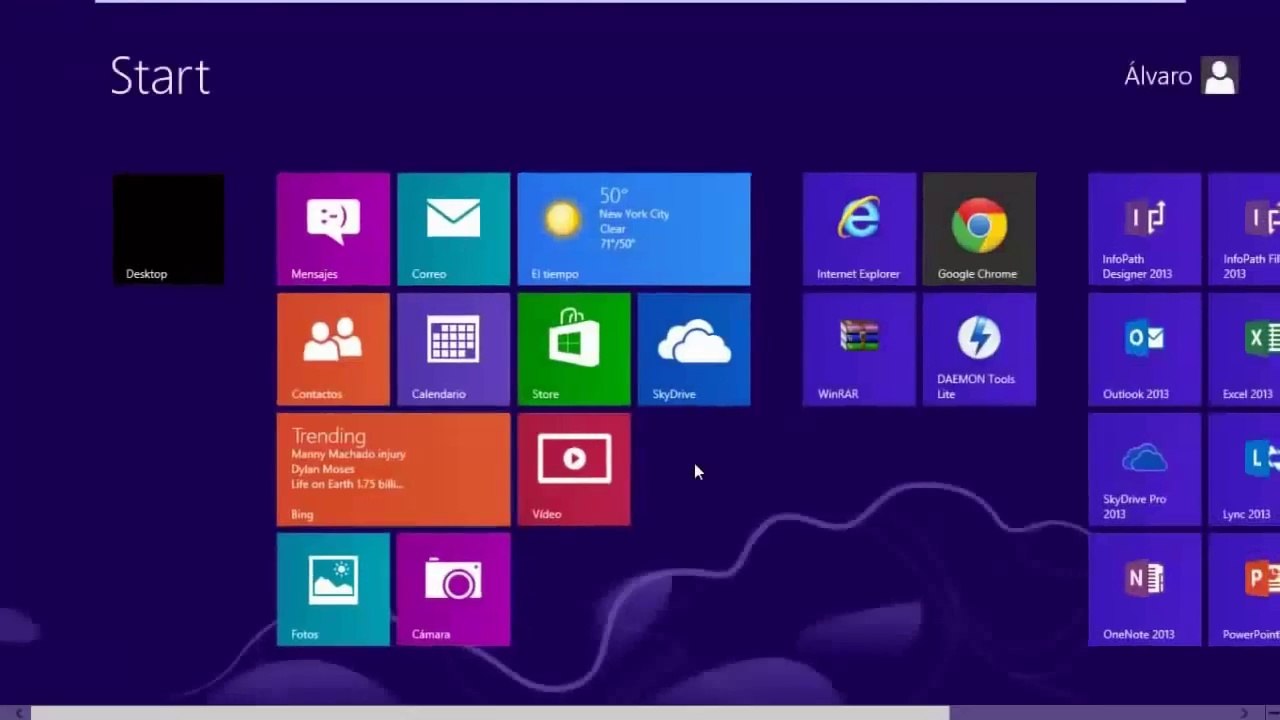Open InfoPath Designer 2013 tile

click(x=1144, y=229)
